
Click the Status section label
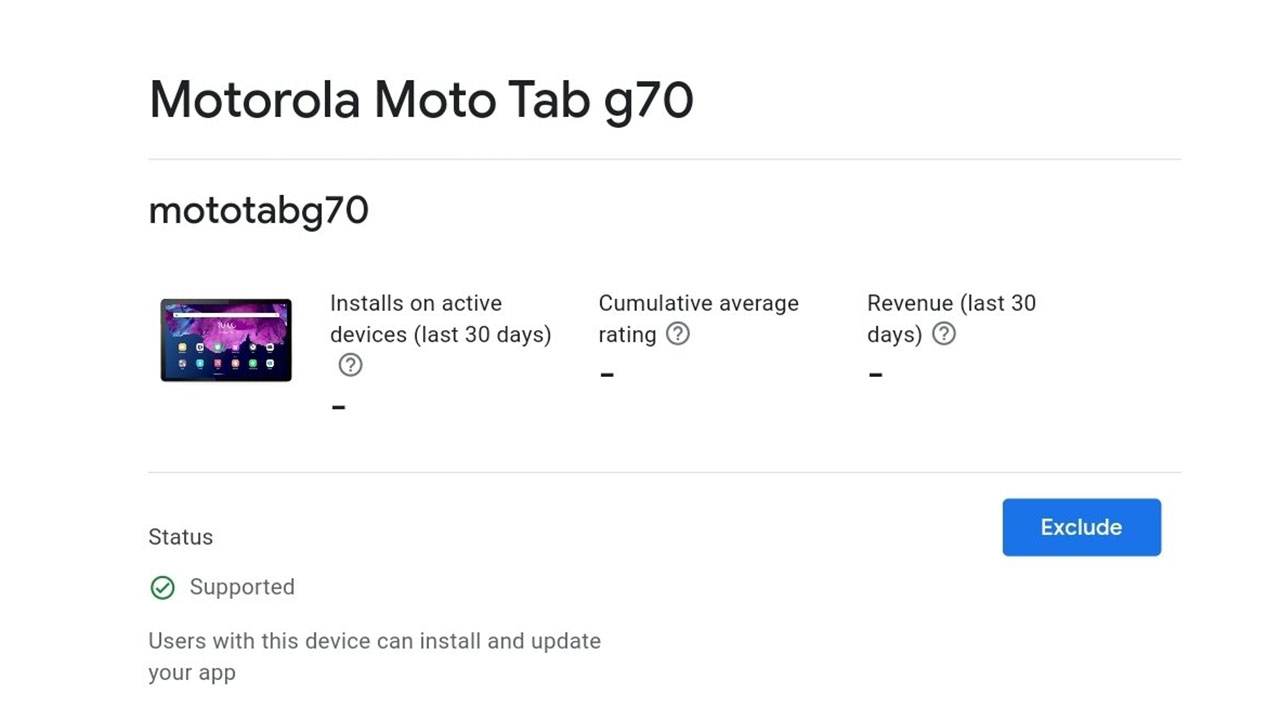coord(180,537)
